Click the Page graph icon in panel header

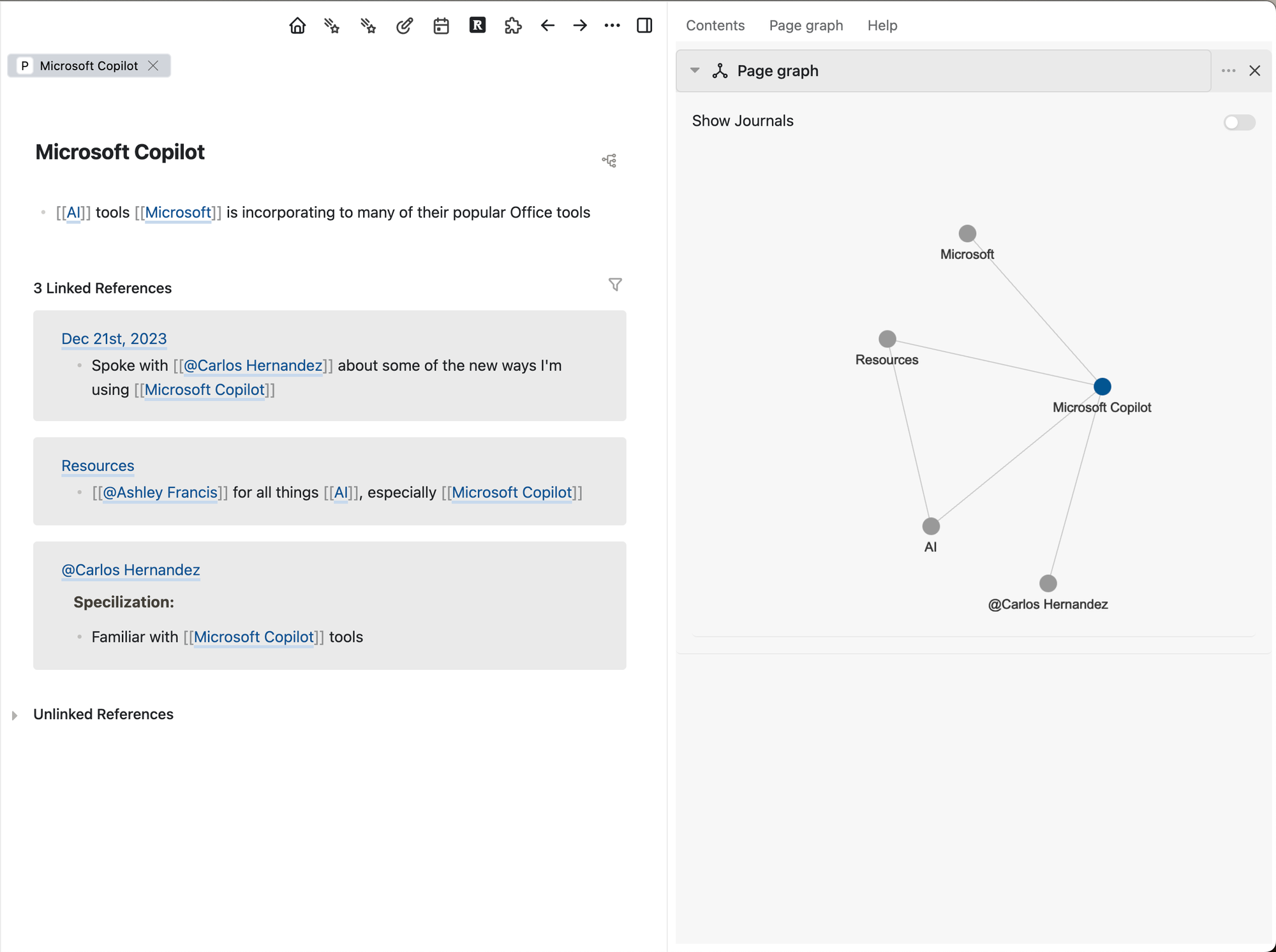tap(720, 71)
